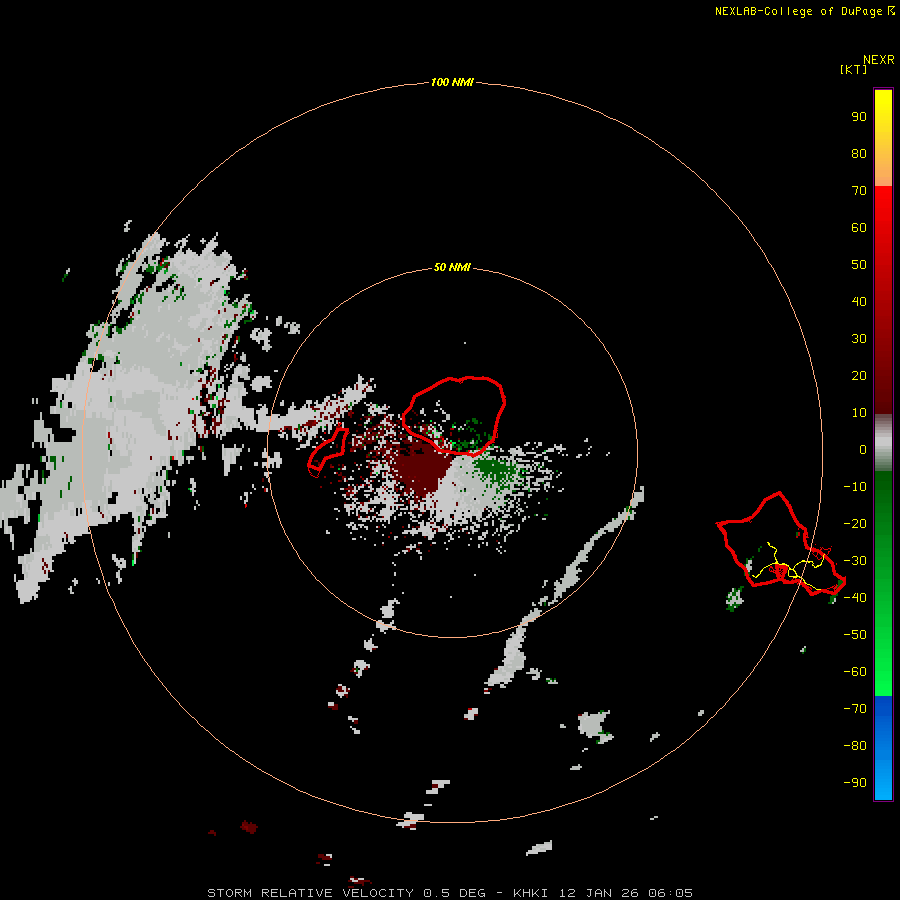Click the yellow top segment of color bar

[883, 138]
